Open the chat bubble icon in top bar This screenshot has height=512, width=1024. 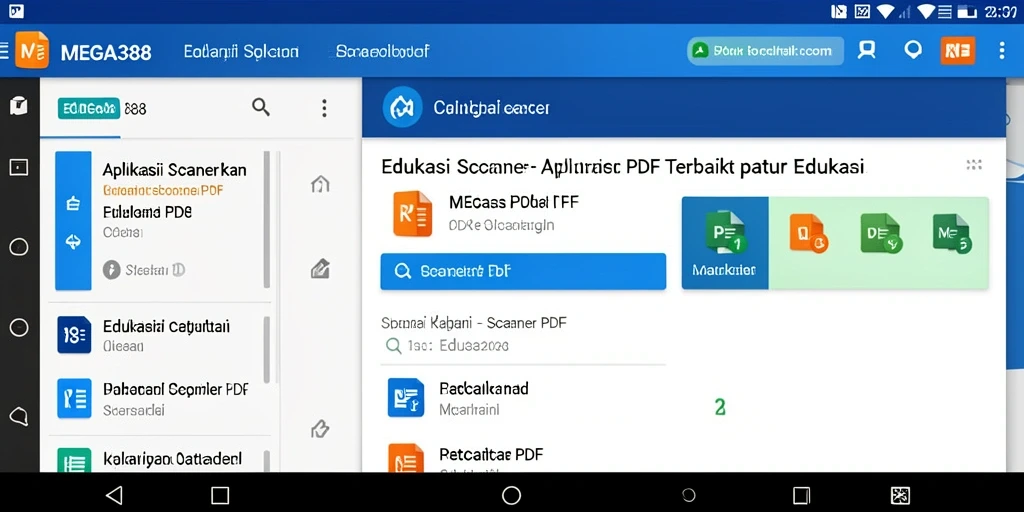point(867,50)
